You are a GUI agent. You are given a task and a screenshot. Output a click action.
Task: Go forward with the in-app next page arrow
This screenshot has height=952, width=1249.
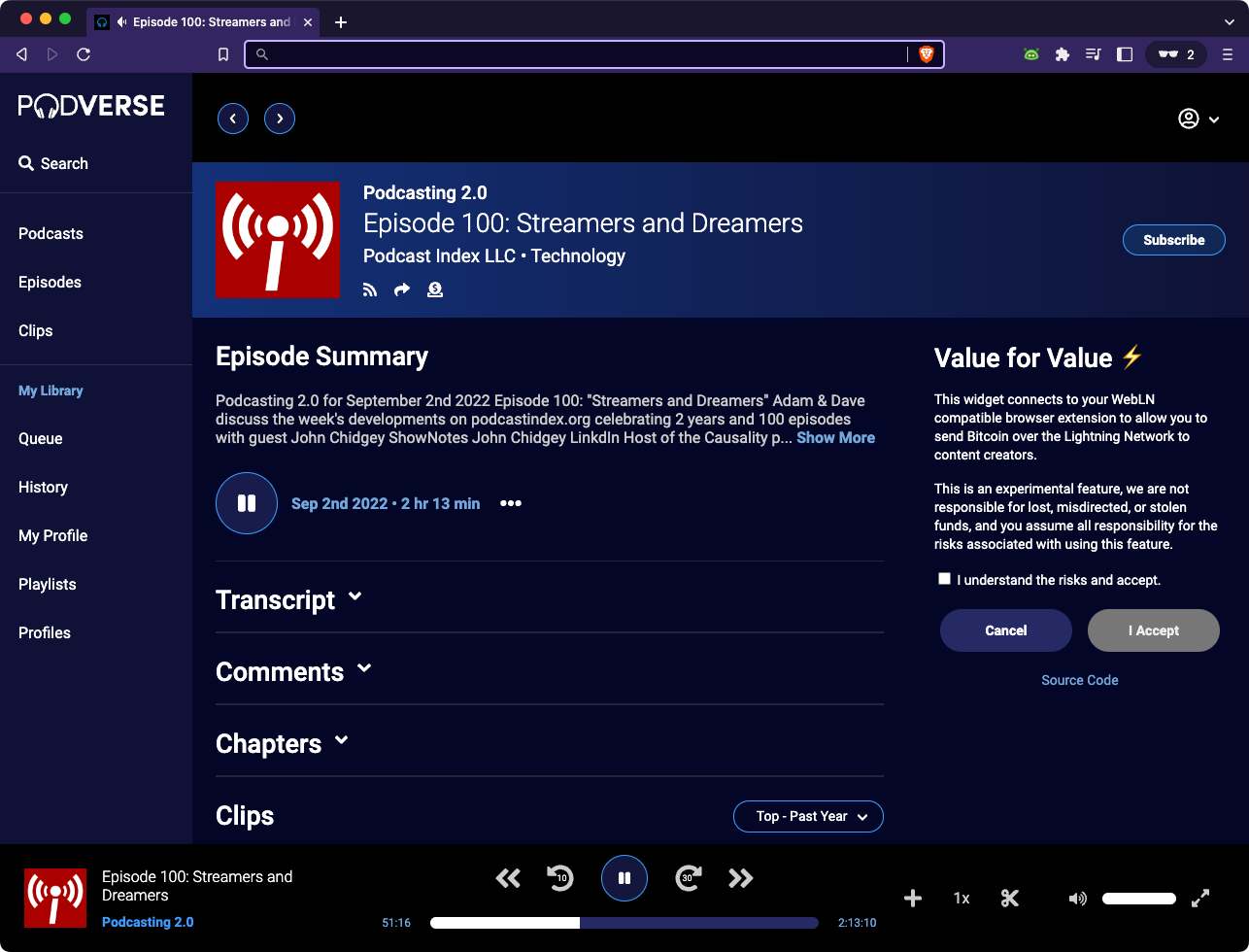(x=280, y=119)
